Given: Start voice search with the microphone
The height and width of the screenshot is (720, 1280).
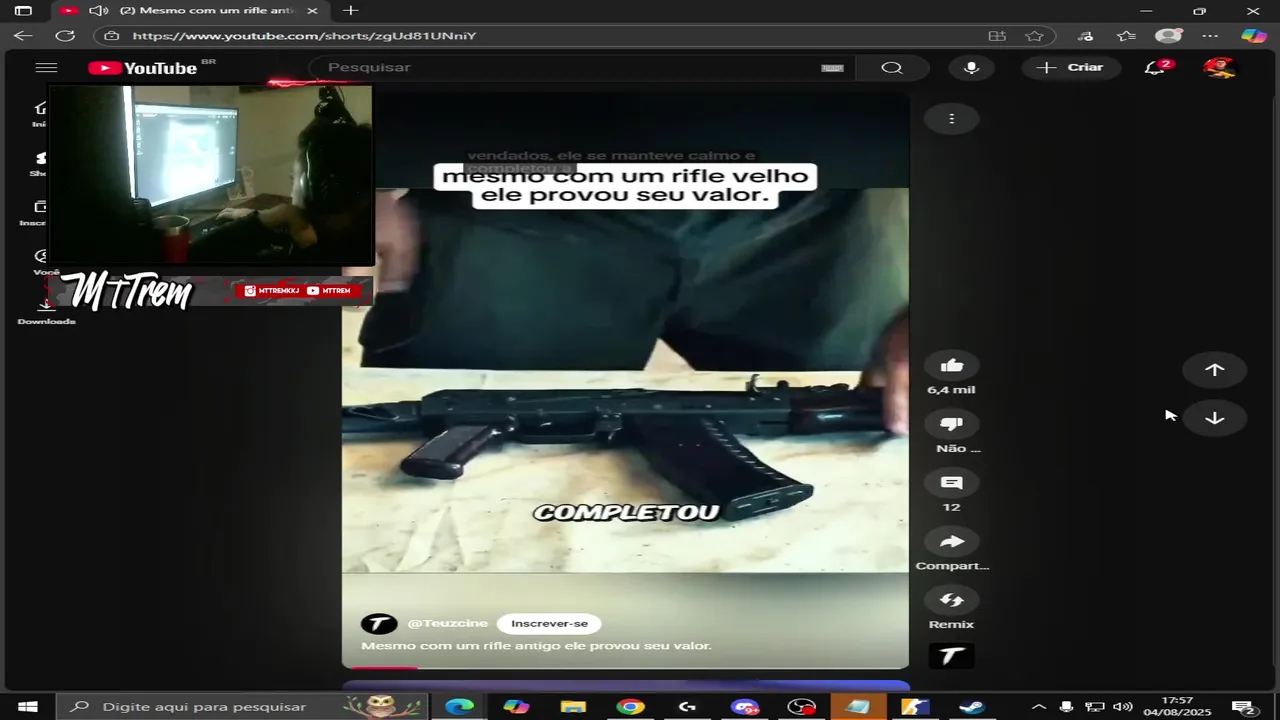Looking at the screenshot, I should [x=971, y=68].
